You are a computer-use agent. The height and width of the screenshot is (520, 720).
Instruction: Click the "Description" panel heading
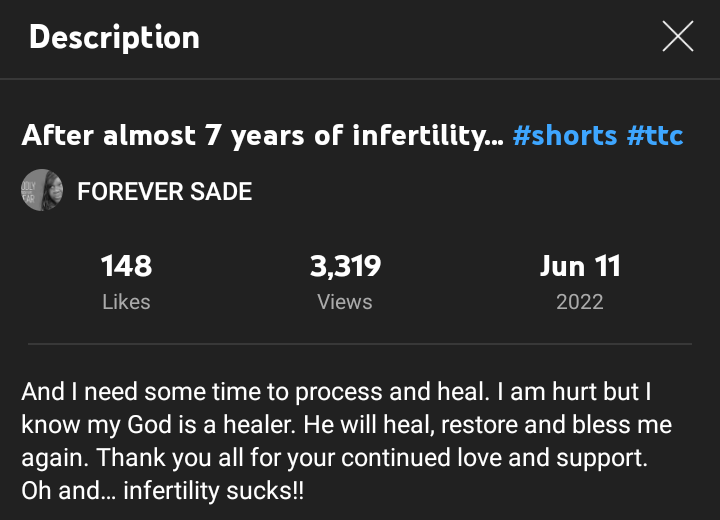pos(114,37)
